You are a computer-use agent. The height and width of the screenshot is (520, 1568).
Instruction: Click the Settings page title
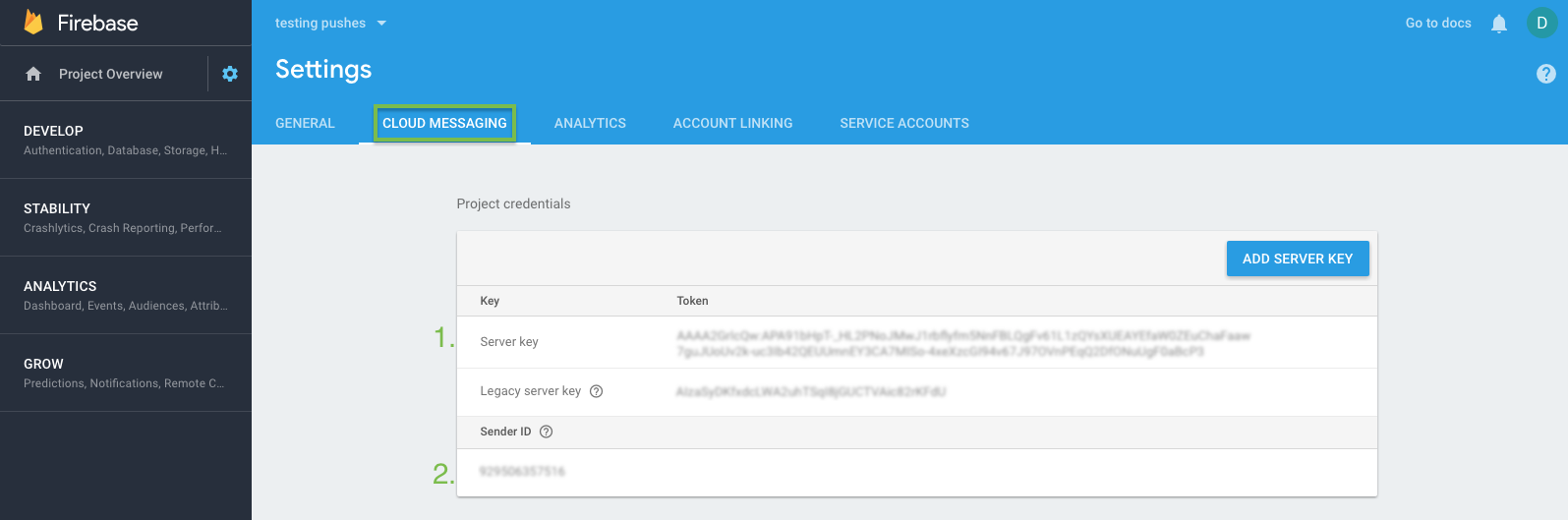click(x=323, y=69)
